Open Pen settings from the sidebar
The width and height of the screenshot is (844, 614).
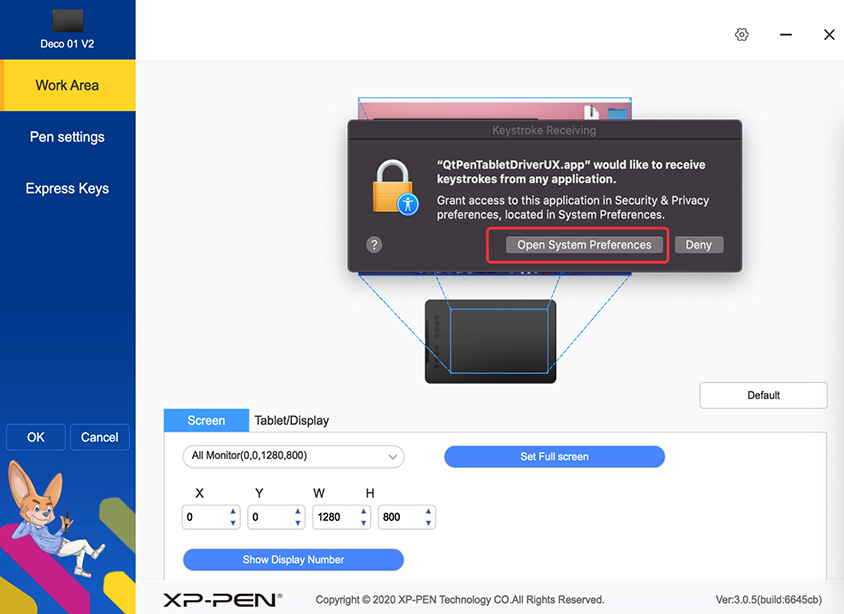(67, 137)
